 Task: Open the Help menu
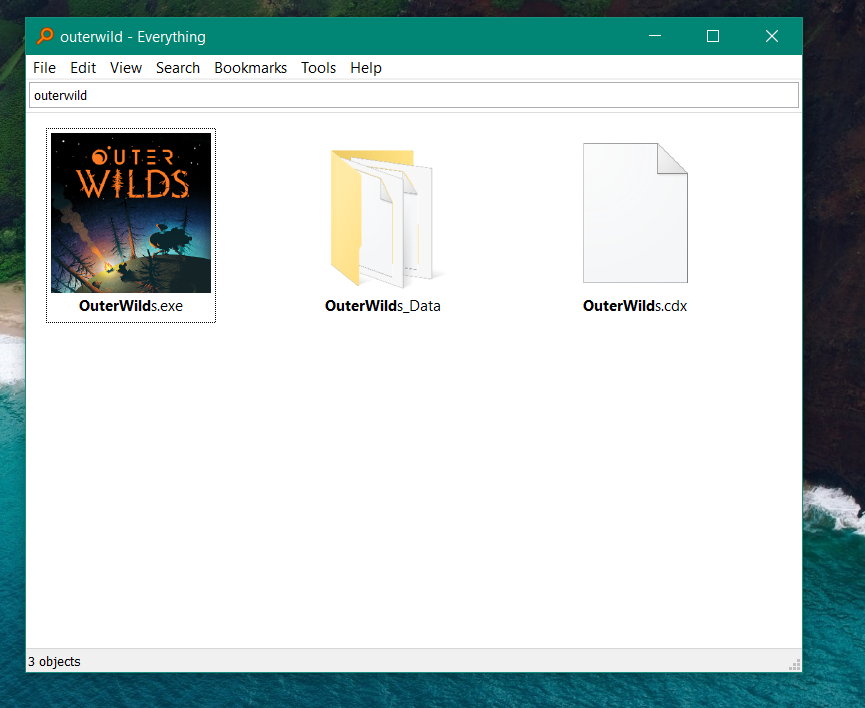click(x=366, y=68)
